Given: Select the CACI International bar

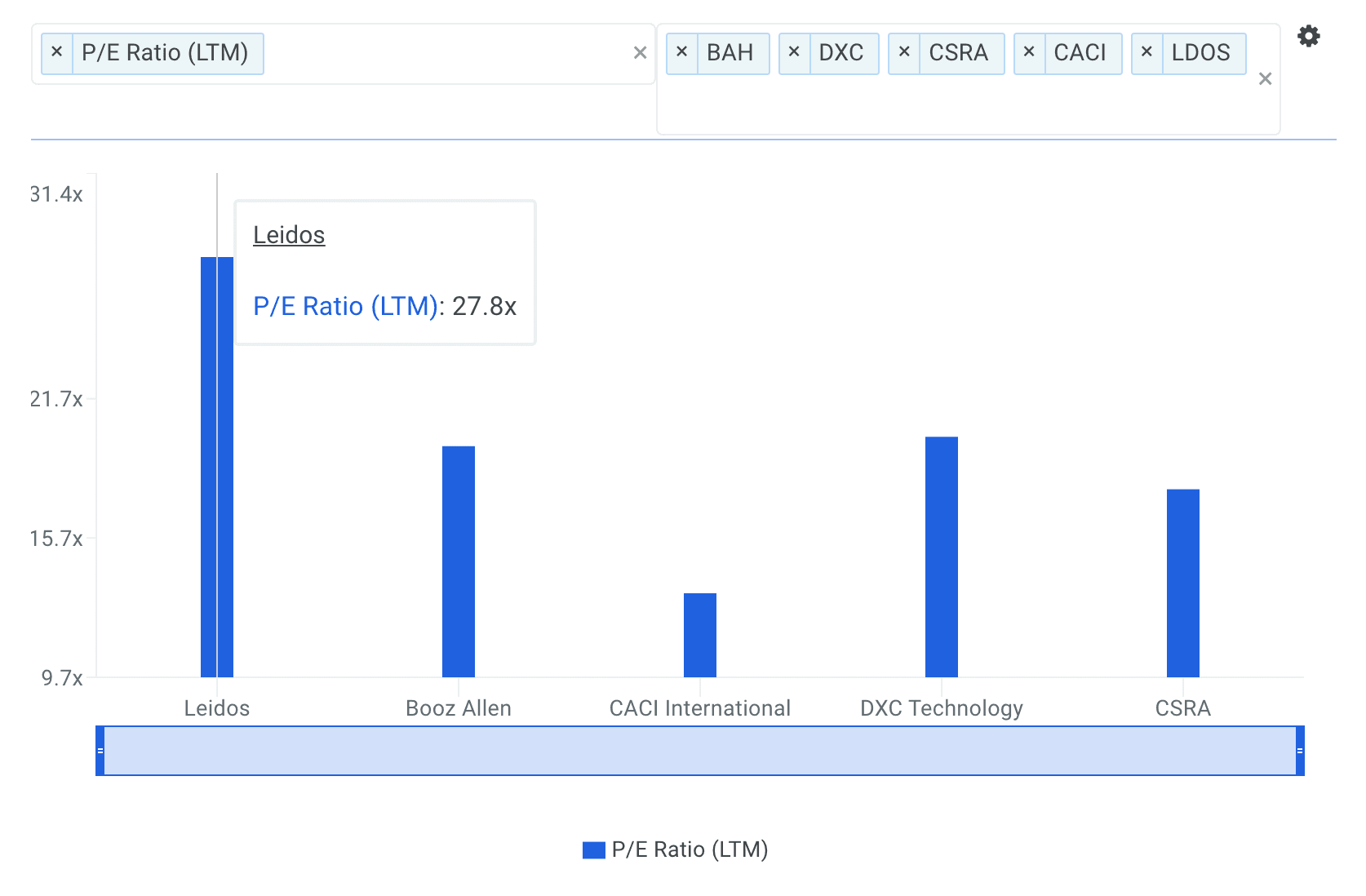Looking at the screenshot, I should tap(700, 635).
